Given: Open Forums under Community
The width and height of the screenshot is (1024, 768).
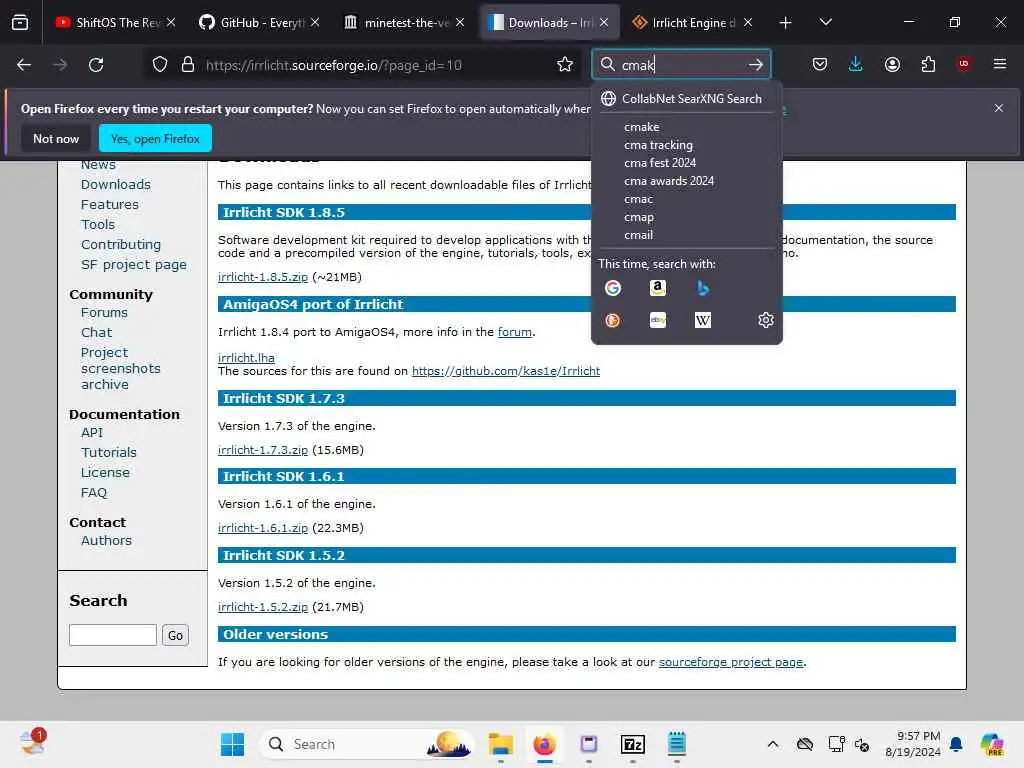Looking at the screenshot, I should pyautogui.click(x=104, y=313).
